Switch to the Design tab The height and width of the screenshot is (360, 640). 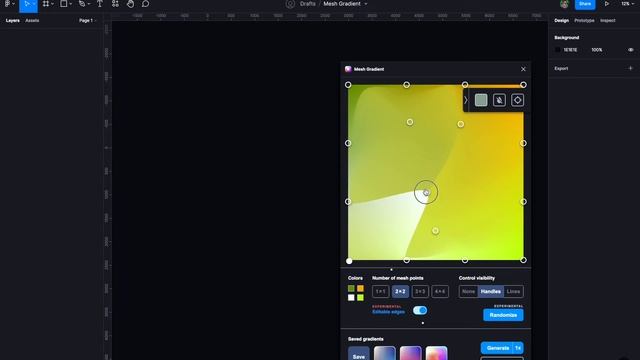coord(561,20)
